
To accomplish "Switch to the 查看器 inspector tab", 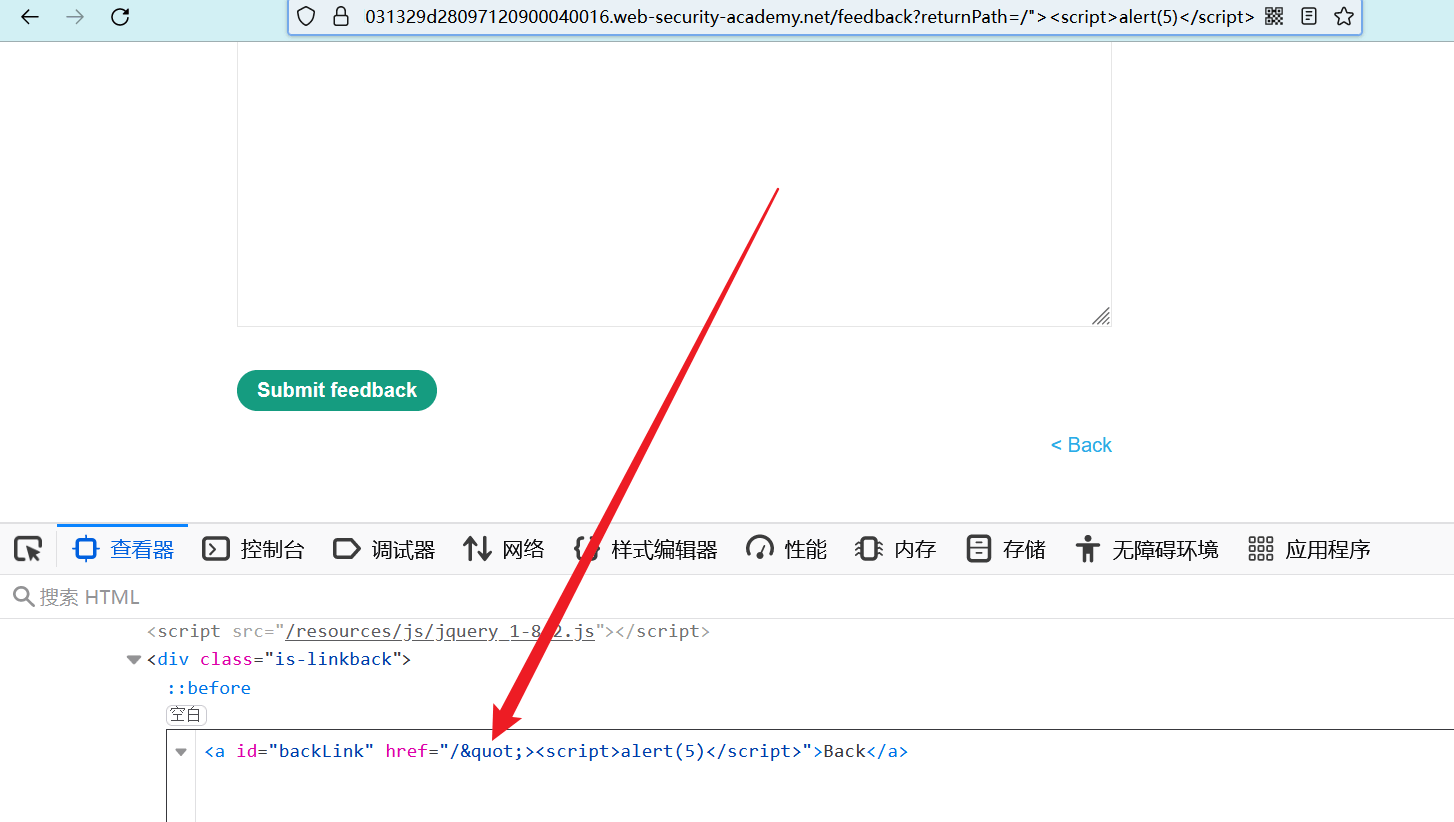I will (x=123, y=549).
